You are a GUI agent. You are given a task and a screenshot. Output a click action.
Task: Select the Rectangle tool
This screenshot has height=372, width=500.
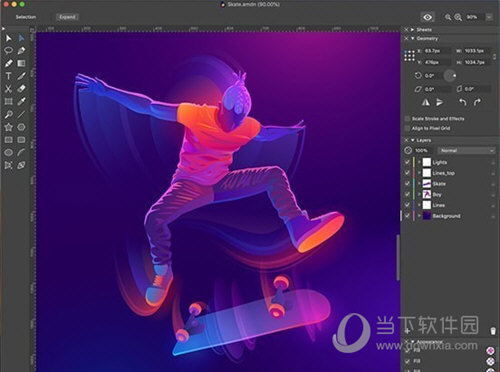(x=8, y=140)
